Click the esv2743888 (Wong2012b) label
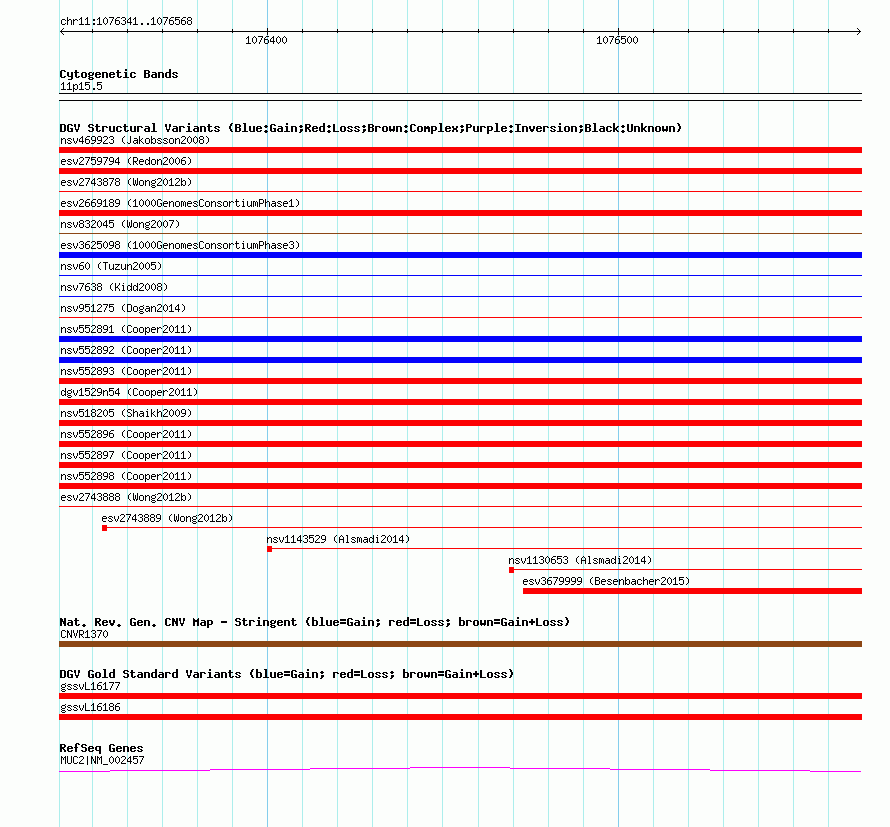 [x=126, y=497]
